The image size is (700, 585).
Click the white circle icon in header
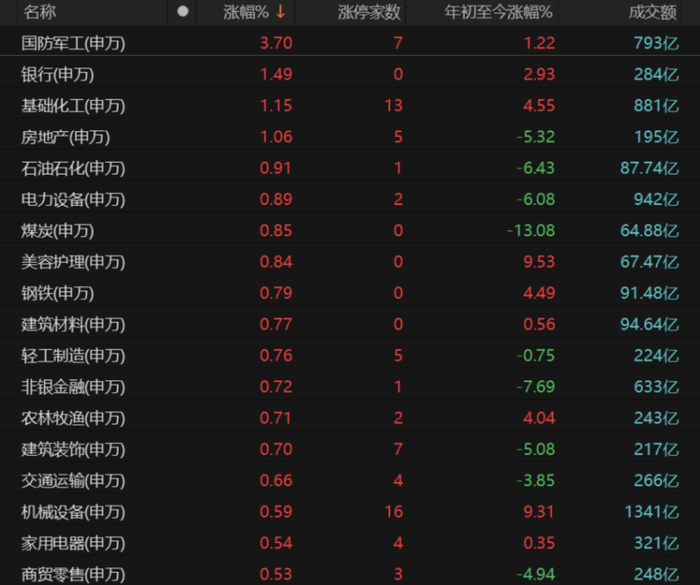pos(183,12)
